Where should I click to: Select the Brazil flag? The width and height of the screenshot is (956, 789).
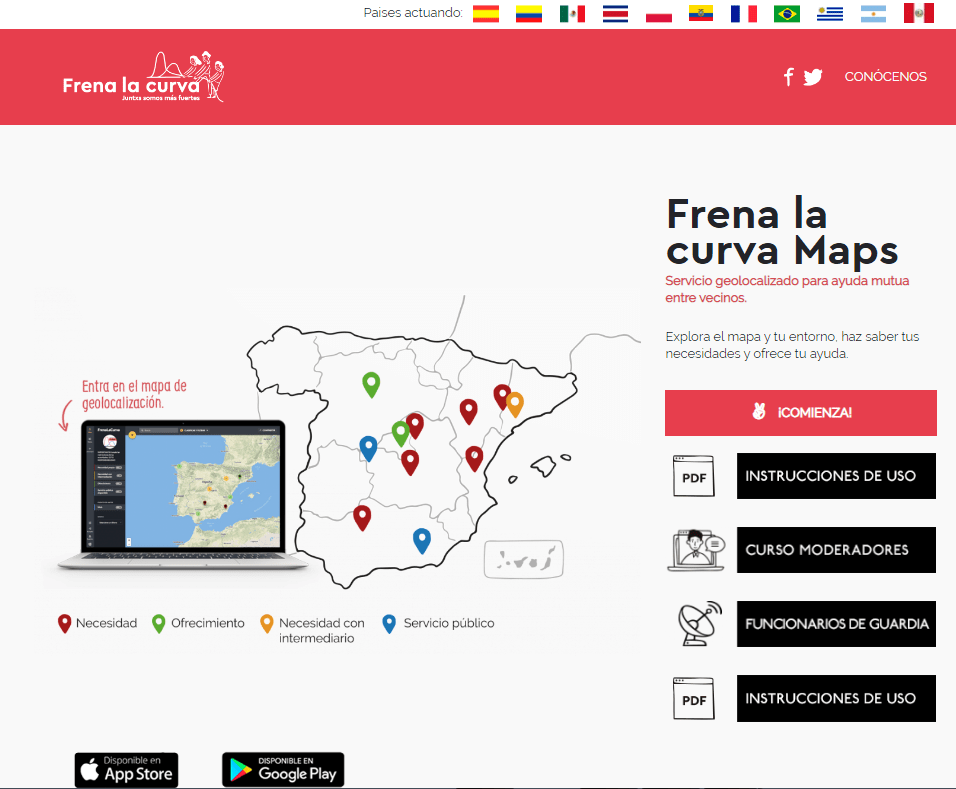[x=786, y=13]
